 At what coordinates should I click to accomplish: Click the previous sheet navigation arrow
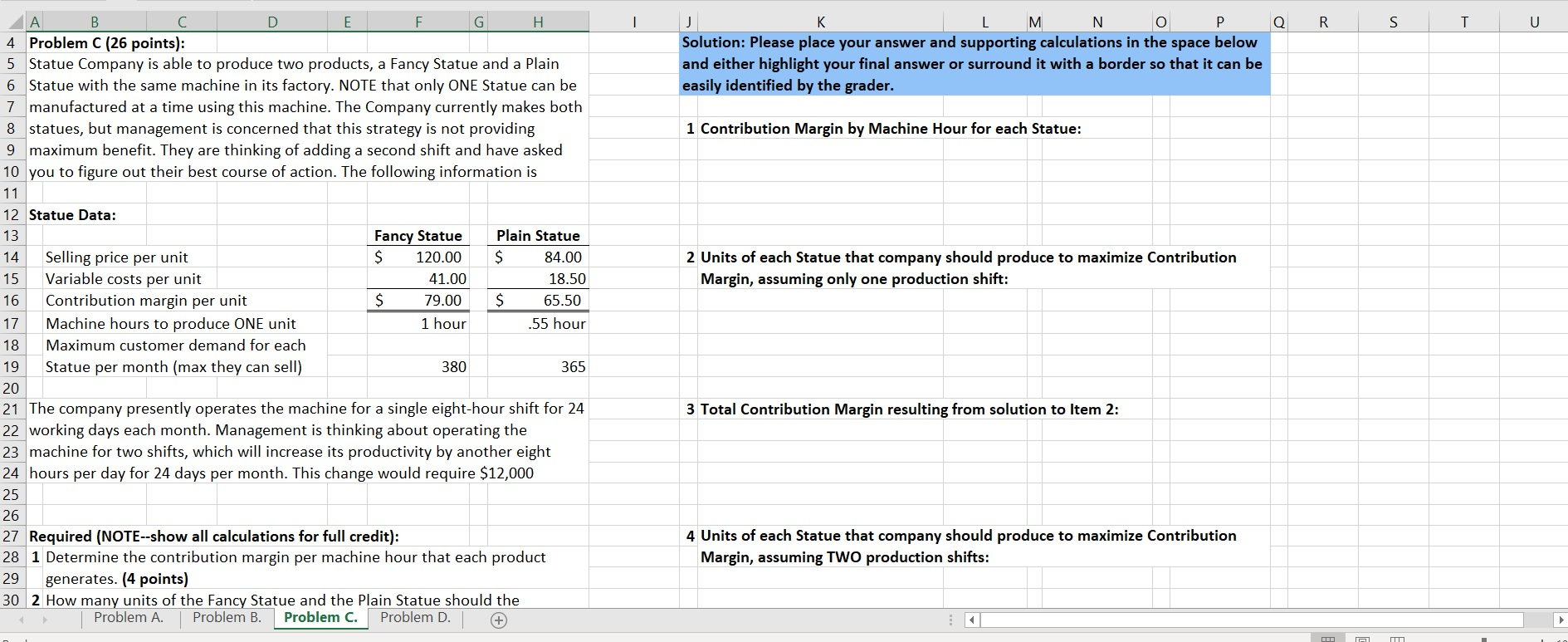tap(22, 620)
